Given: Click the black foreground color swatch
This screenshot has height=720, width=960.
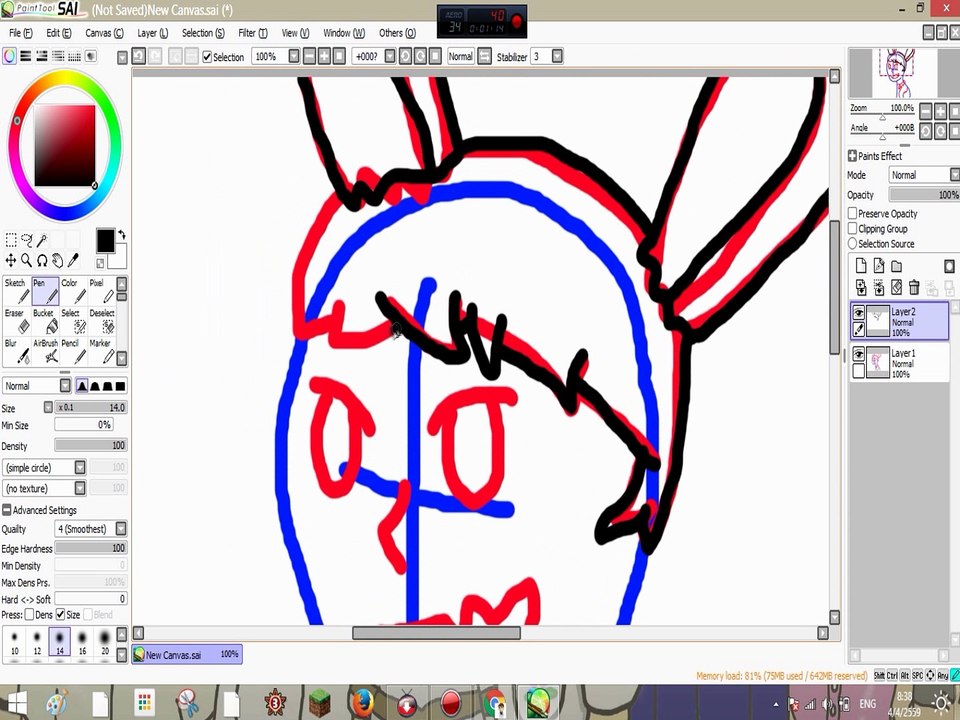Looking at the screenshot, I should pyautogui.click(x=105, y=241).
